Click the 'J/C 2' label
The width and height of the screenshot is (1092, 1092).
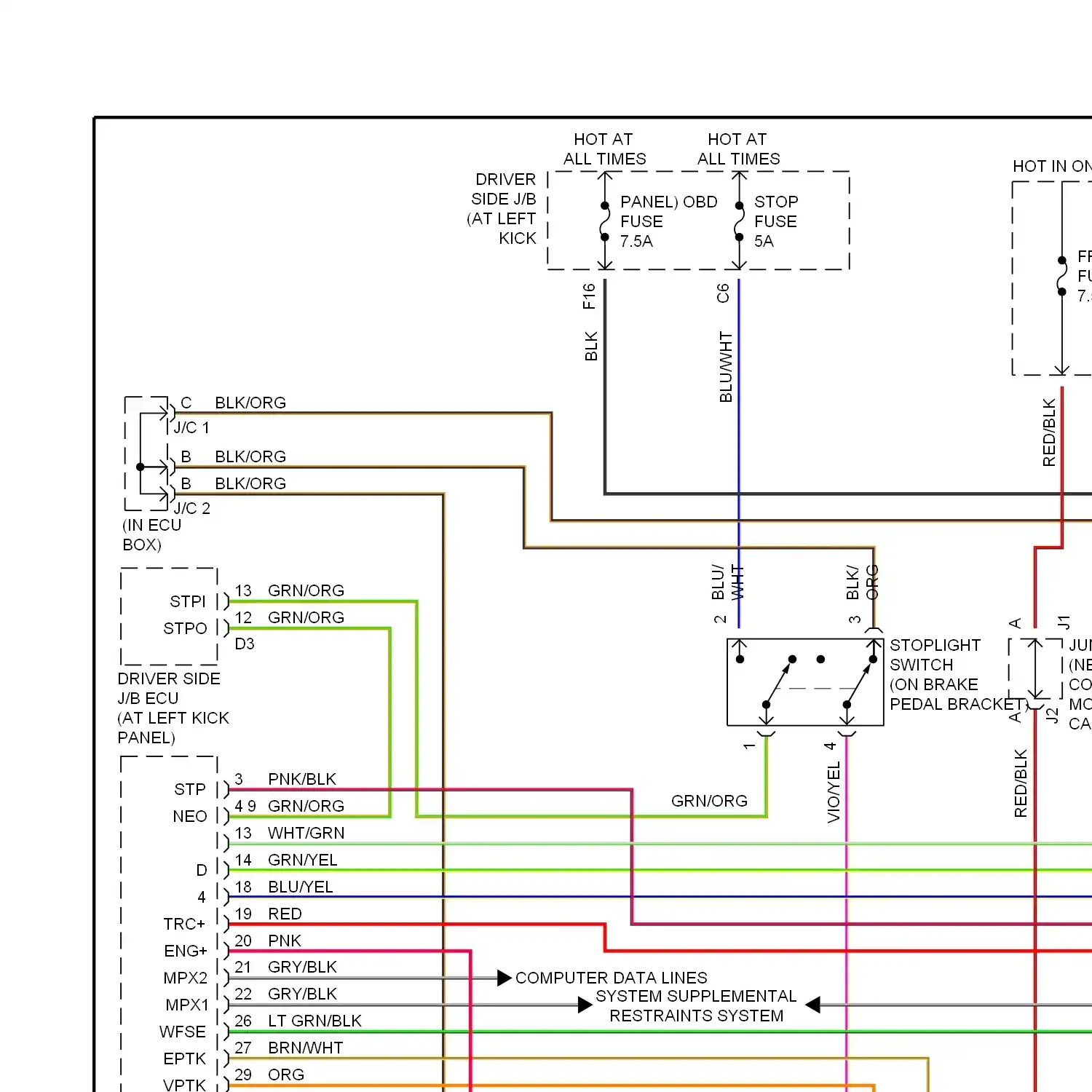tap(192, 508)
